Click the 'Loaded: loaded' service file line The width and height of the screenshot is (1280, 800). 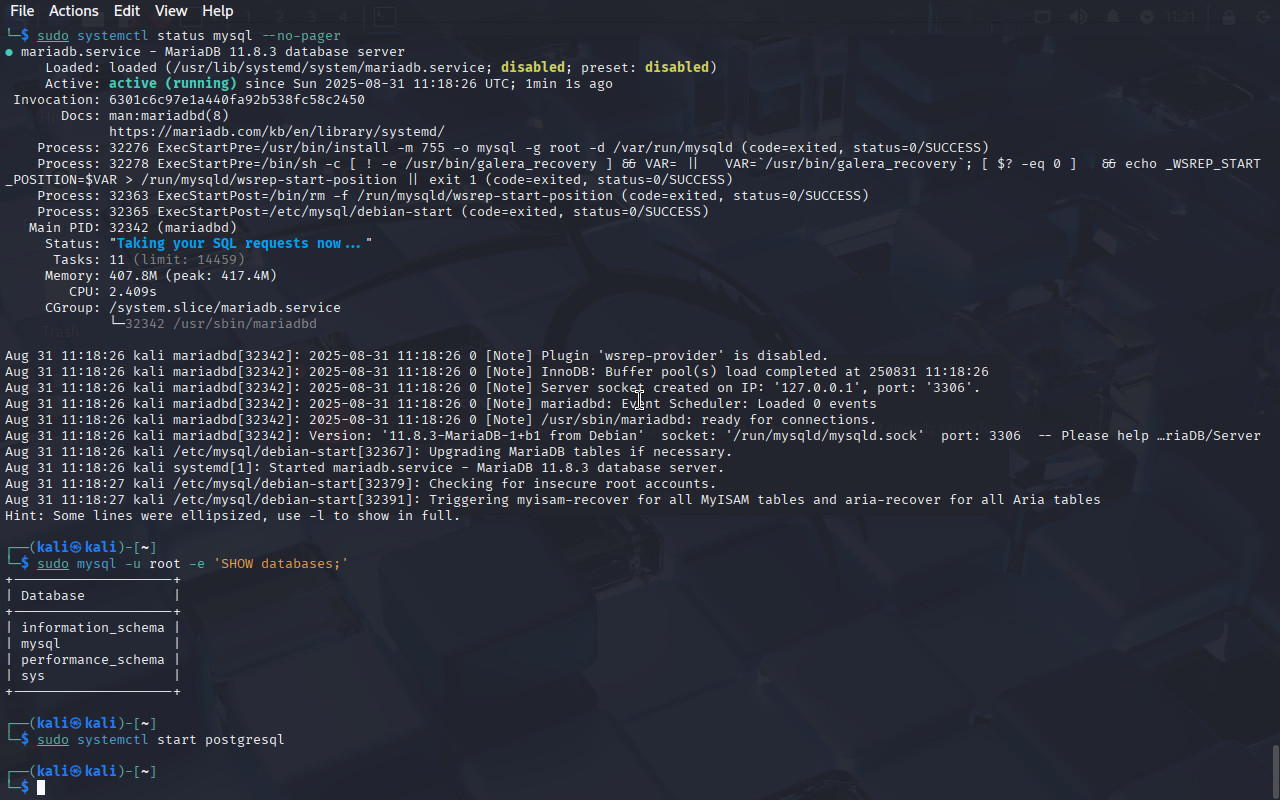381,68
